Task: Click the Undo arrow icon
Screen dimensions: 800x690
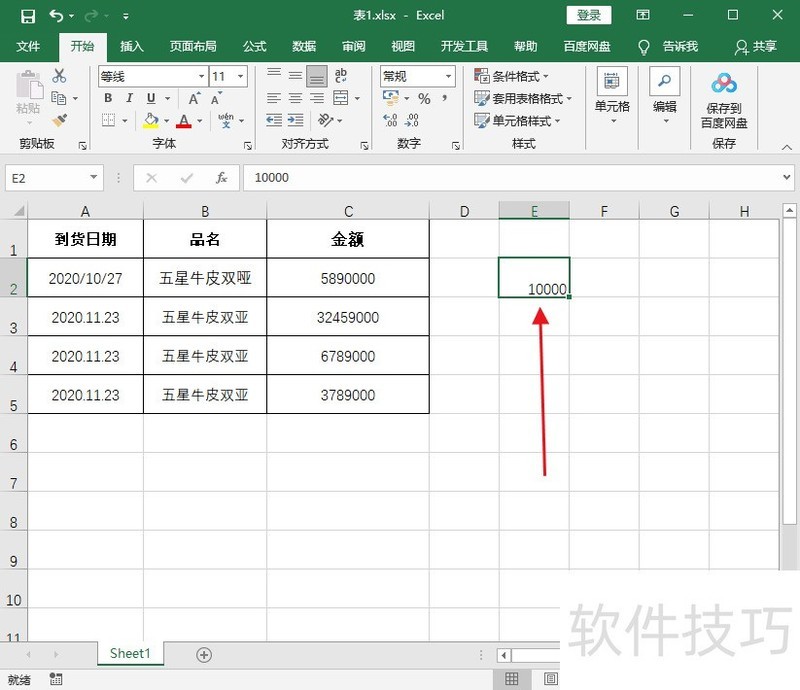Action: click(56, 16)
